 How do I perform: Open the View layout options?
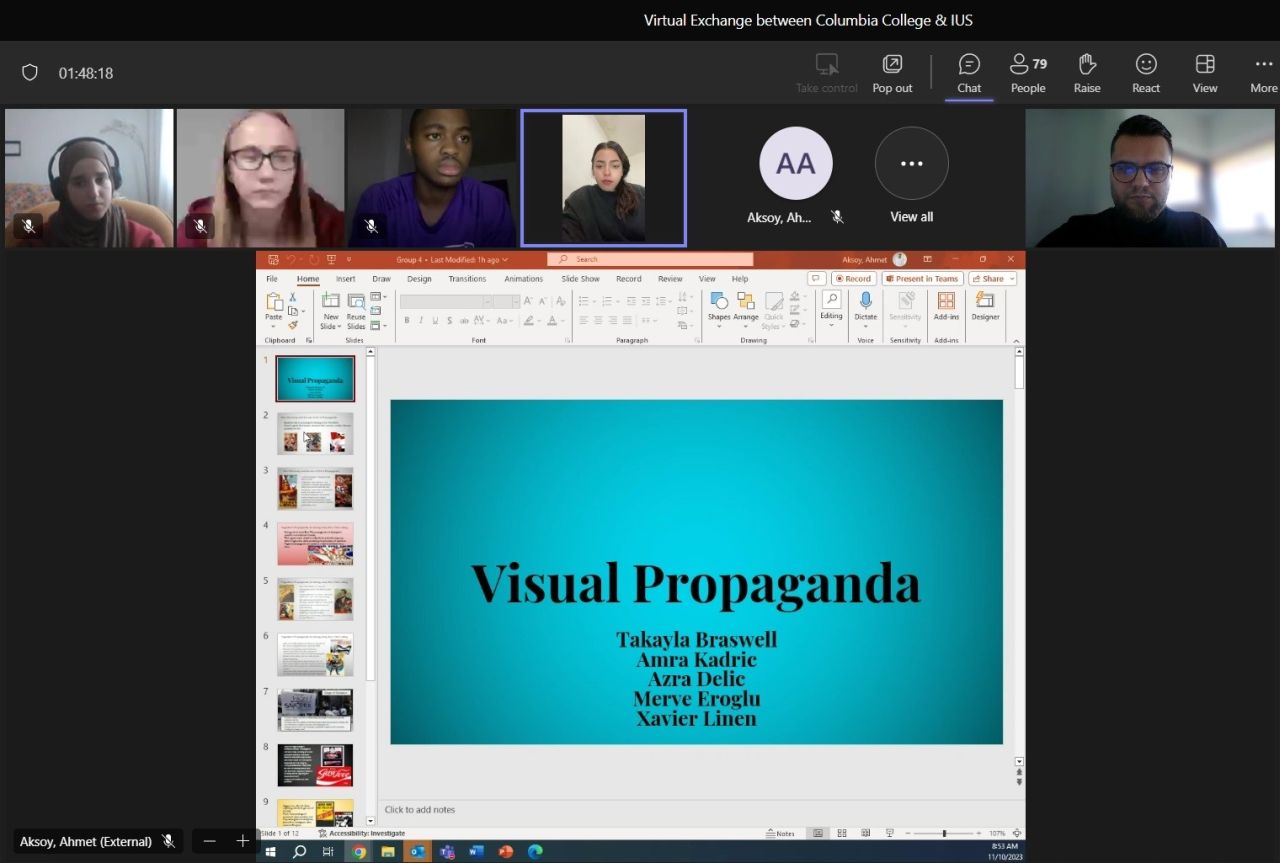coord(1205,73)
